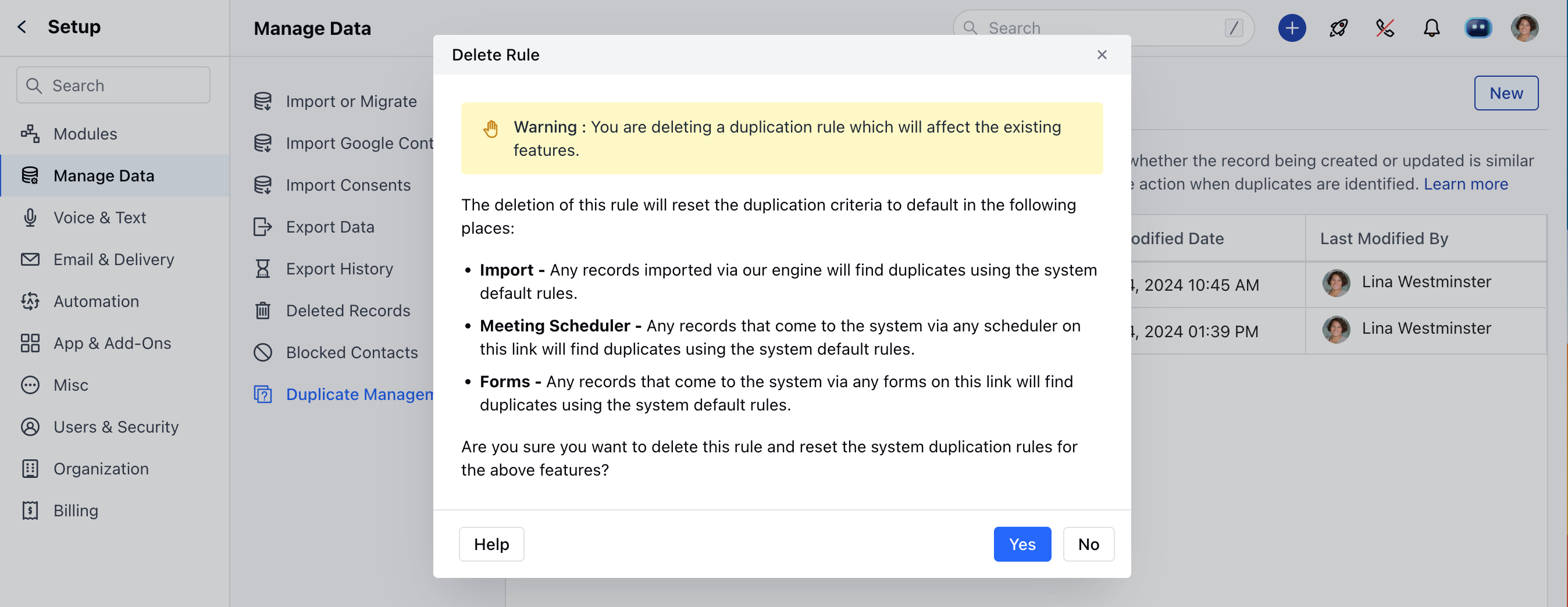This screenshot has height=607, width=1568.
Task: Click the Manage Data database icon
Action: click(30, 176)
